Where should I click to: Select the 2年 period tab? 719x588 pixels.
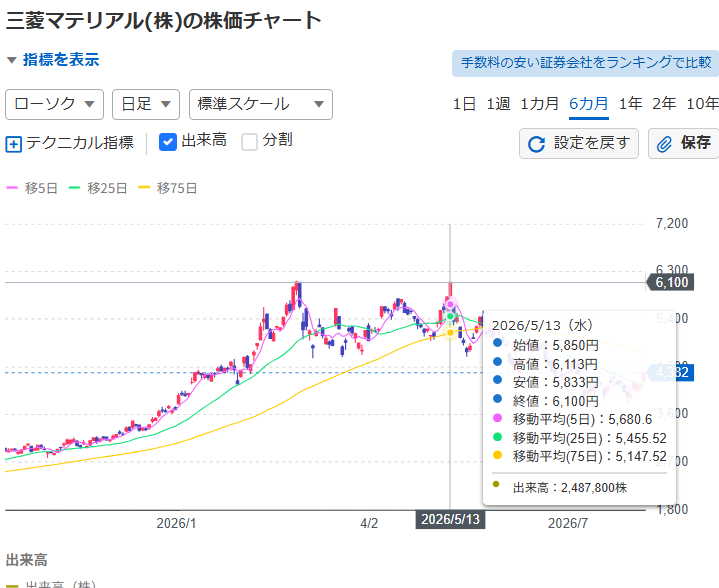(x=664, y=104)
